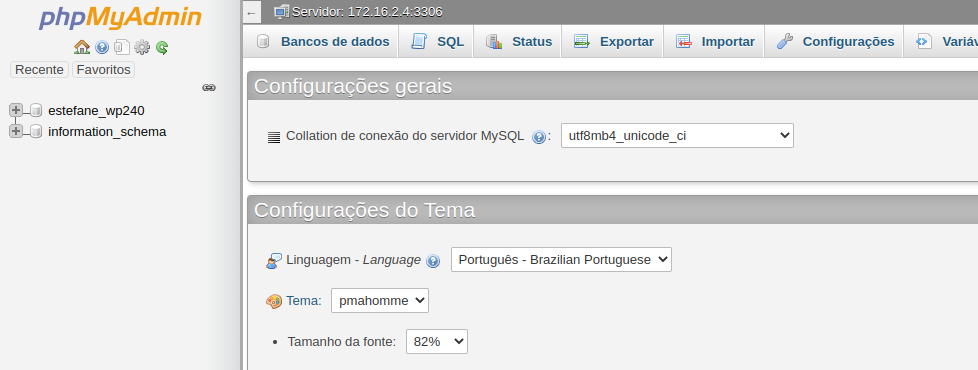Collapse the navigation panel with the arrow button
This screenshot has height=370, width=978.
point(251,12)
